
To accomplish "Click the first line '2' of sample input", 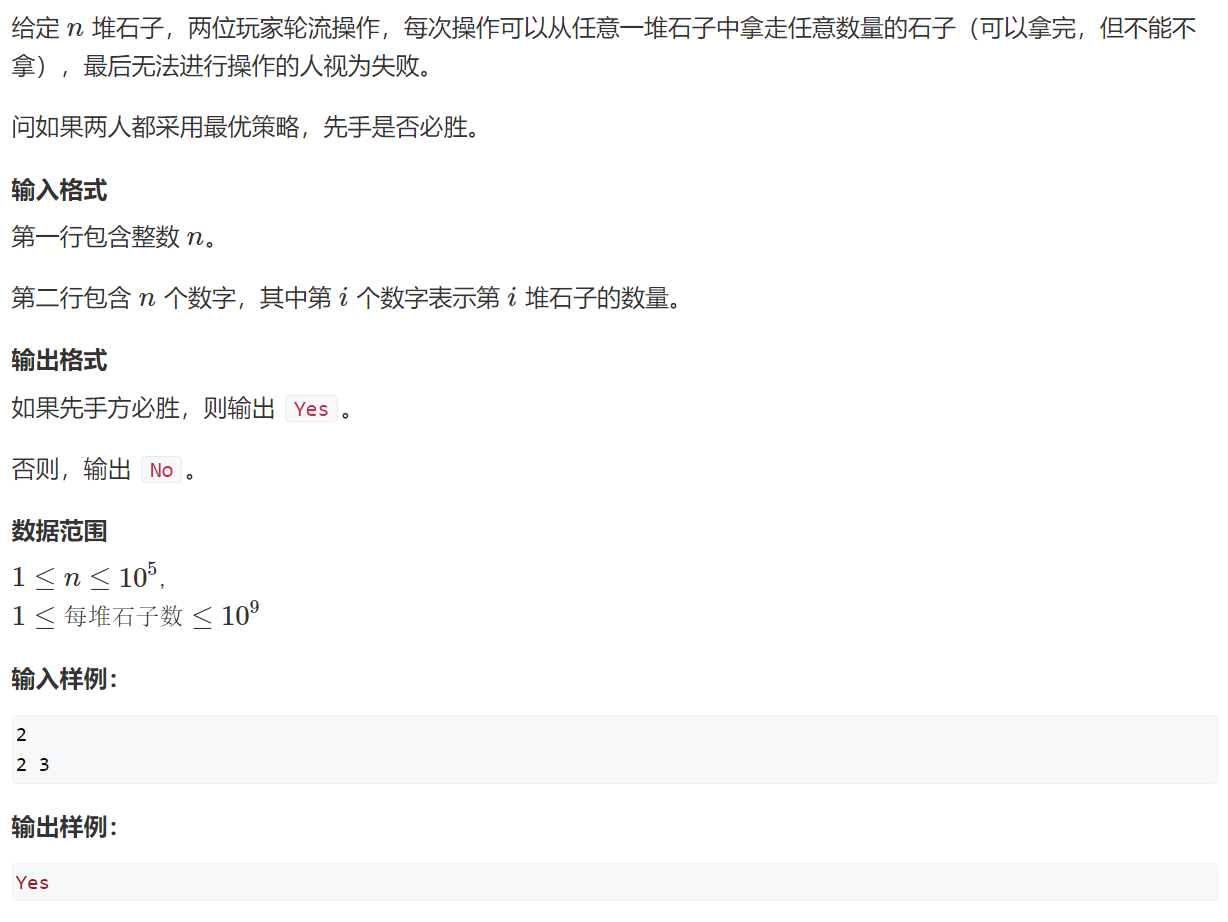I will (x=22, y=736).
